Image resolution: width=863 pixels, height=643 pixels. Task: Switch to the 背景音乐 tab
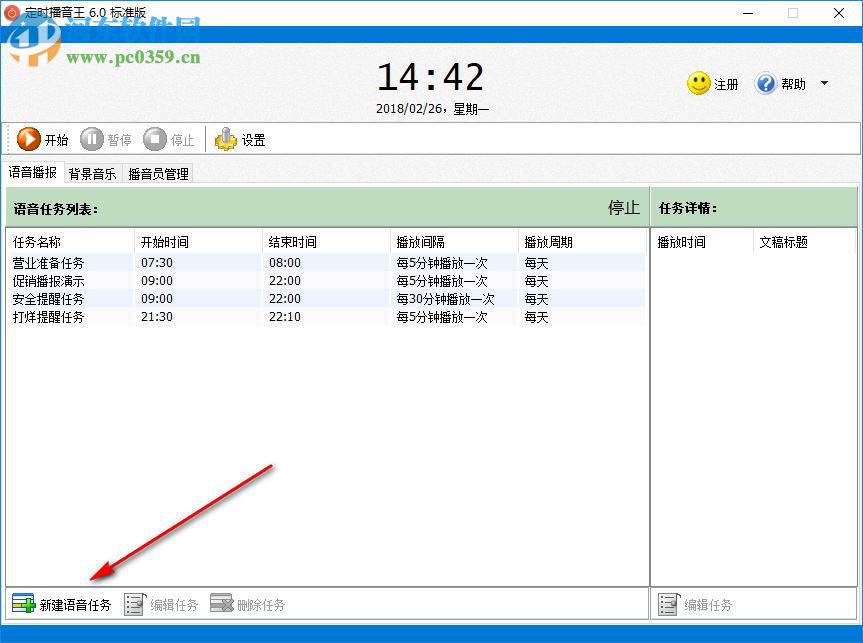[x=92, y=172]
